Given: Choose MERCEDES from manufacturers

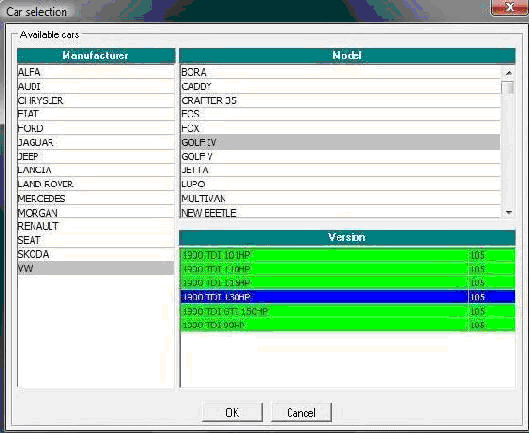Looking at the screenshot, I should pyautogui.click(x=96, y=198).
